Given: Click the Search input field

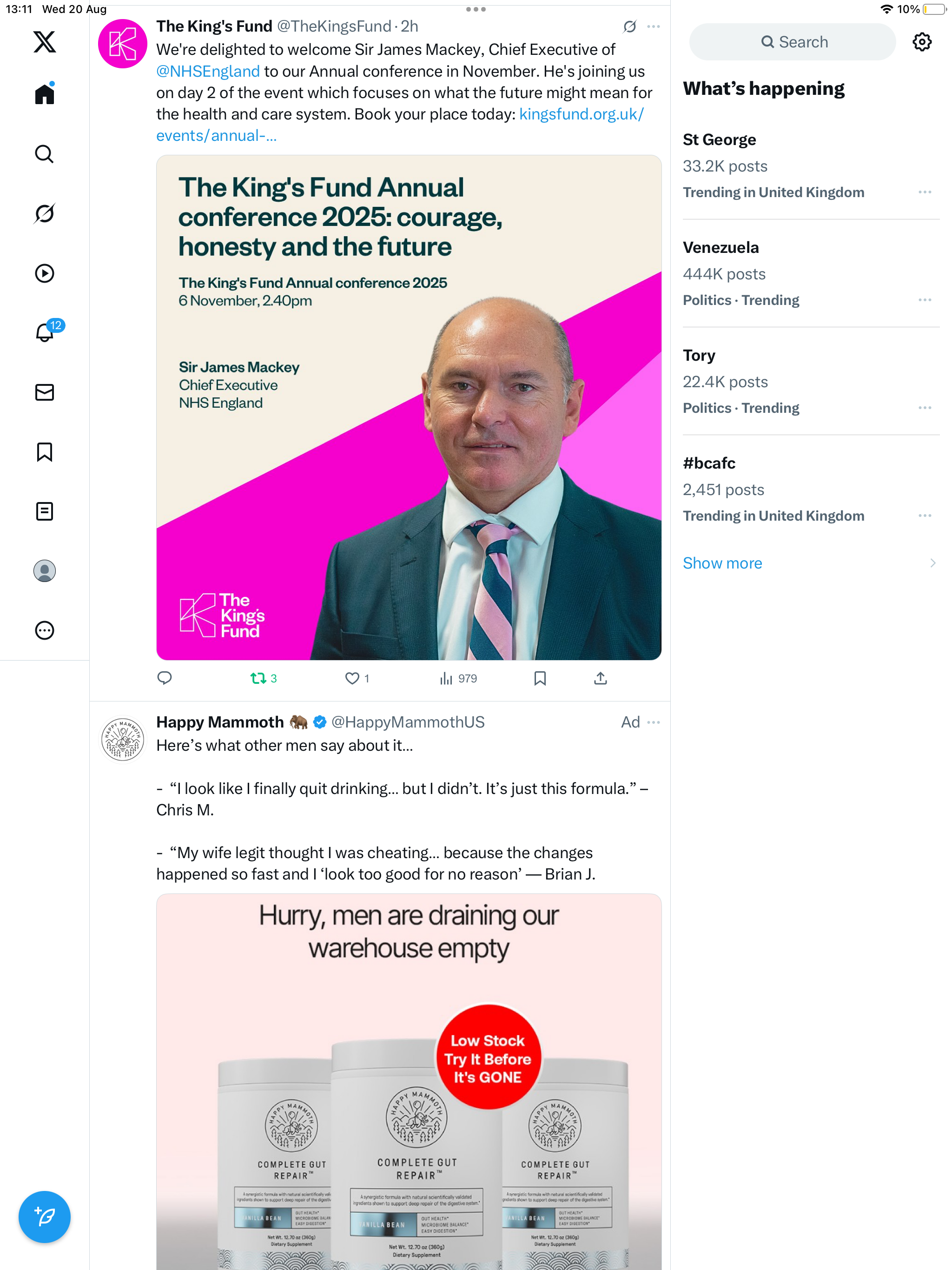Looking at the screenshot, I should coord(793,42).
